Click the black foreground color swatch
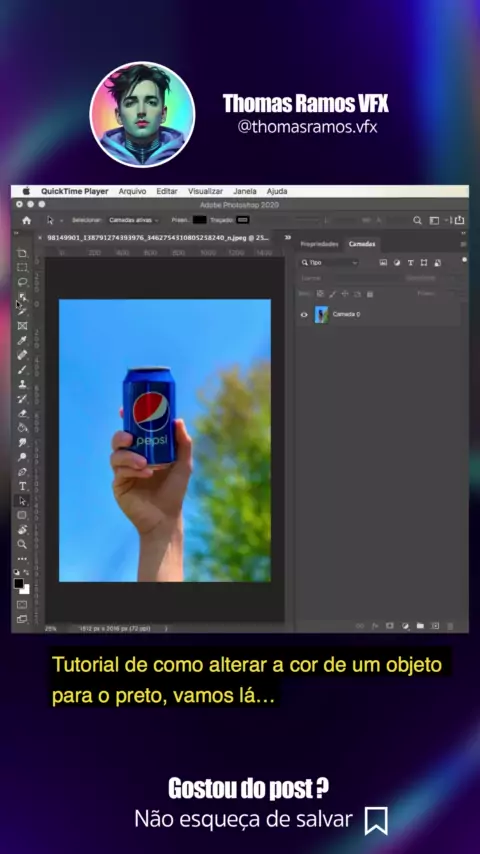The height and width of the screenshot is (854, 480). 19,583
